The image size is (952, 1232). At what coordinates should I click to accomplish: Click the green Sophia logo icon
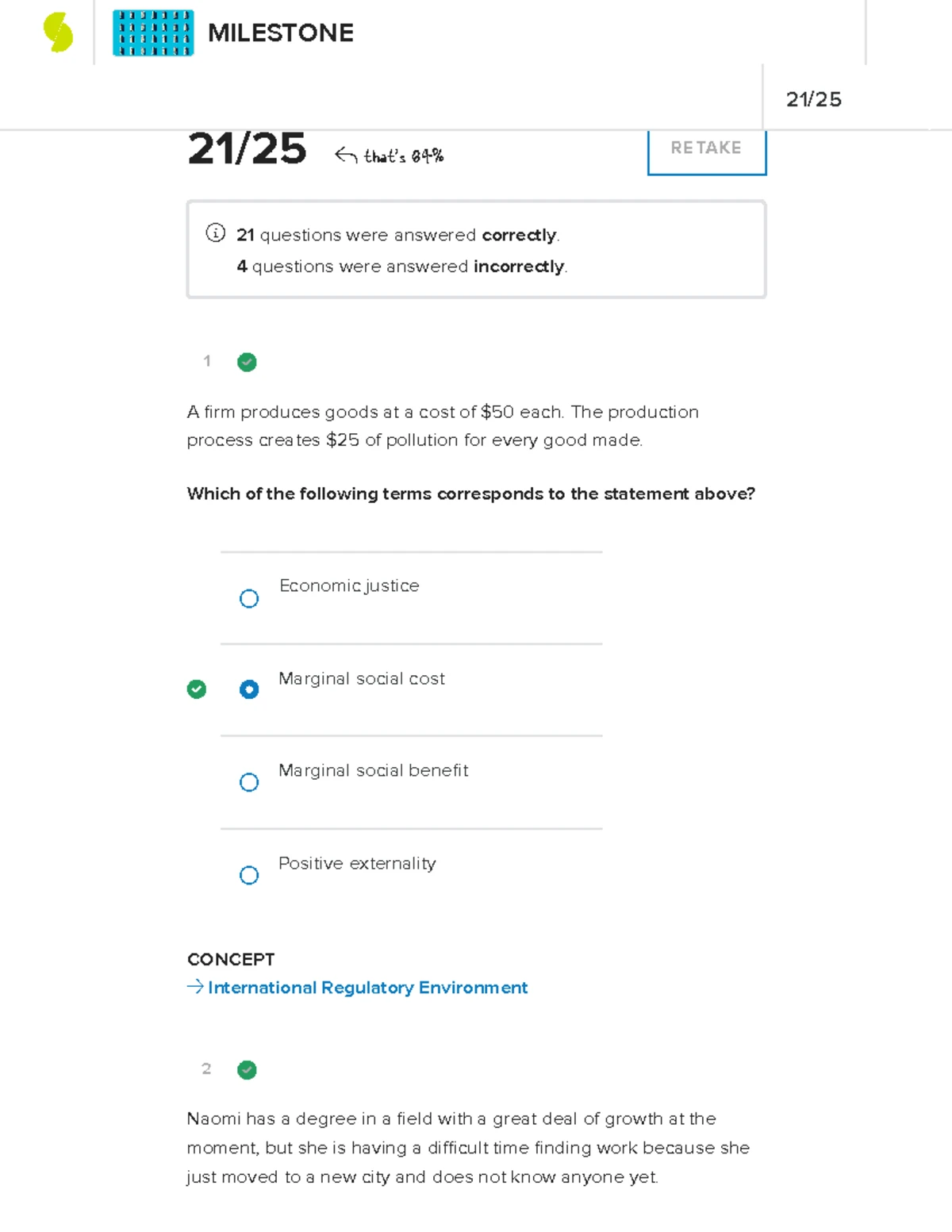[x=58, y=33]
